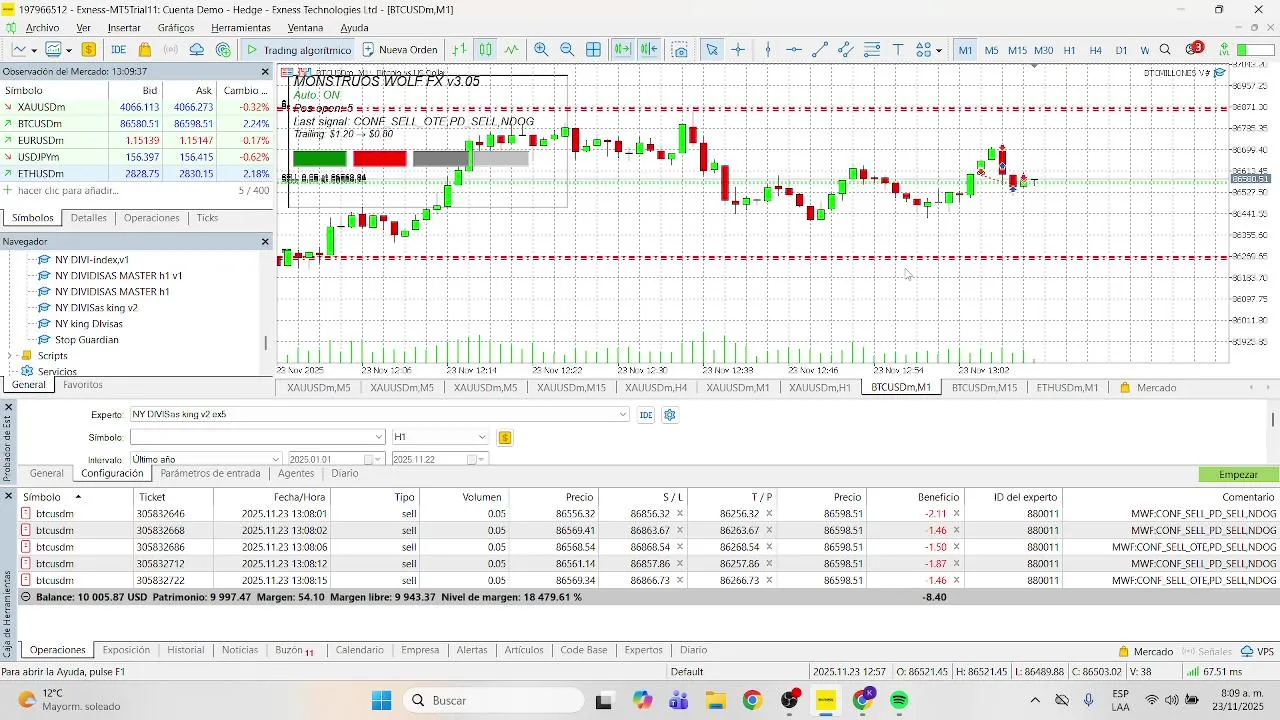Open start date 2025.01.01 calendar picker
Screen dimensions: 1280x720
[x=371, y=459]
